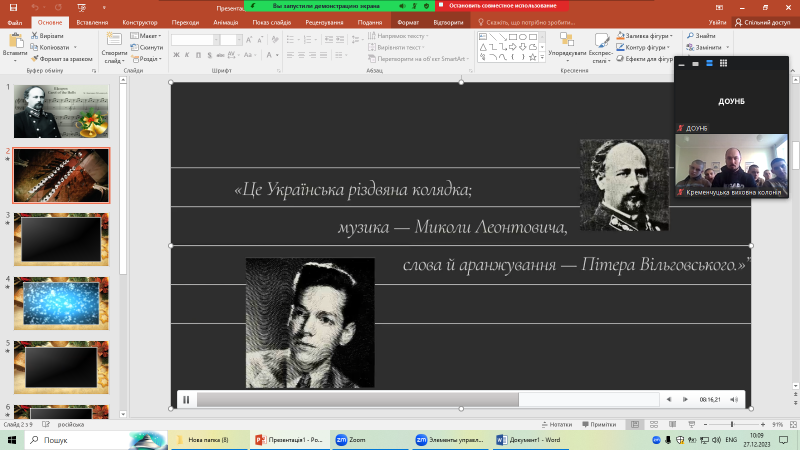The image size is (800, 450).
Task: Open the Arrange (Упорядкувати) dropdown
Action: pos(567,47)
